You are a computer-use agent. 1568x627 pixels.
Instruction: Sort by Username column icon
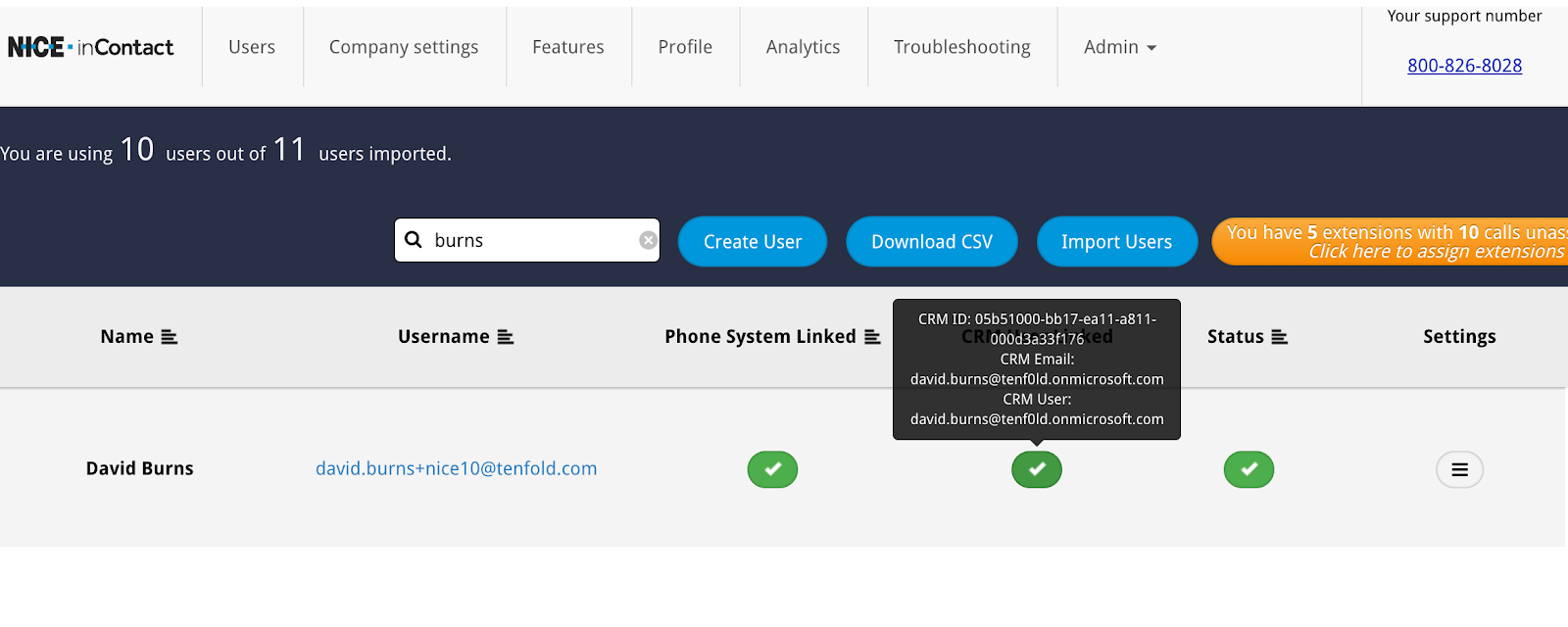pos(506,337)
